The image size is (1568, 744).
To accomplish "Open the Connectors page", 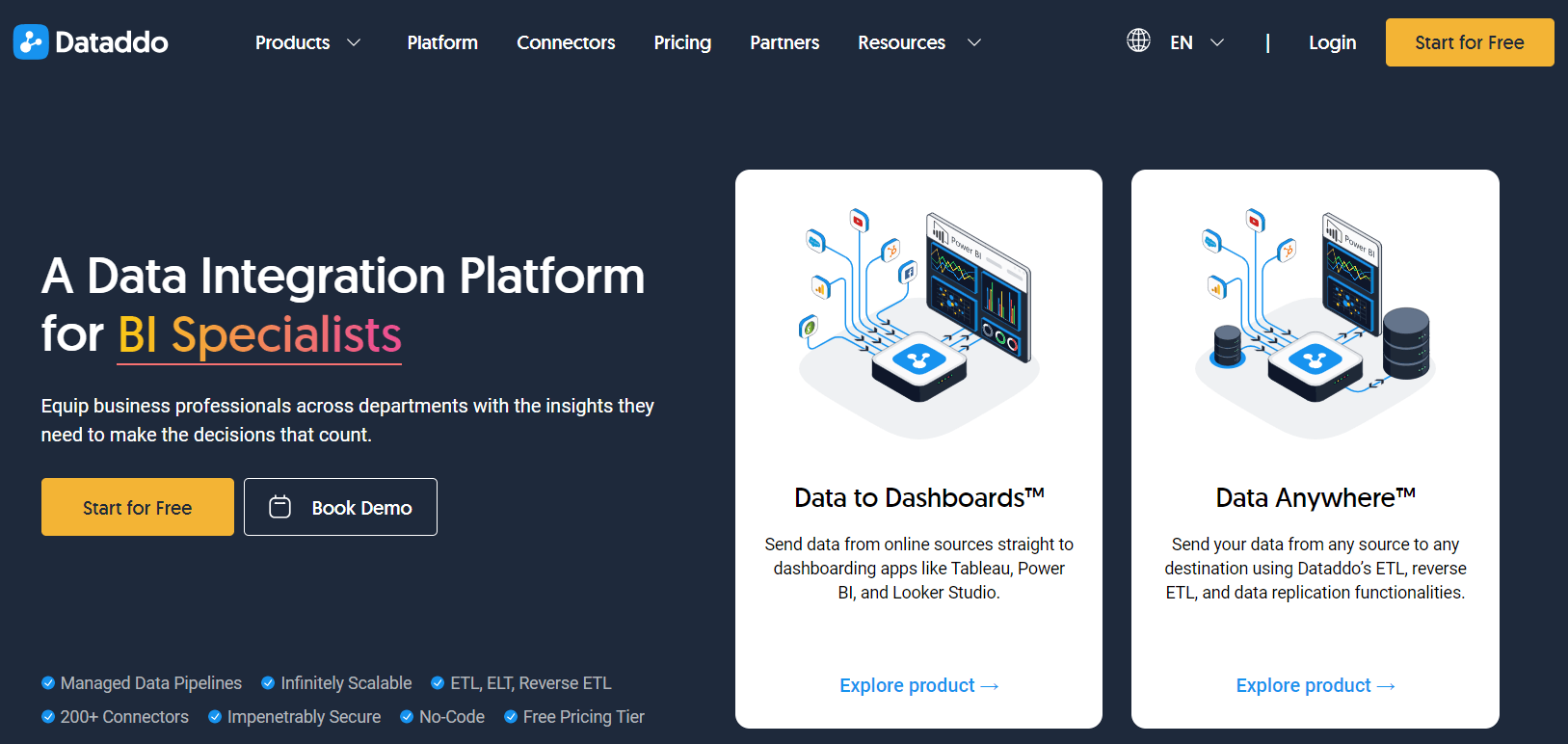I will pyautogui.click(x=566, y=42).
